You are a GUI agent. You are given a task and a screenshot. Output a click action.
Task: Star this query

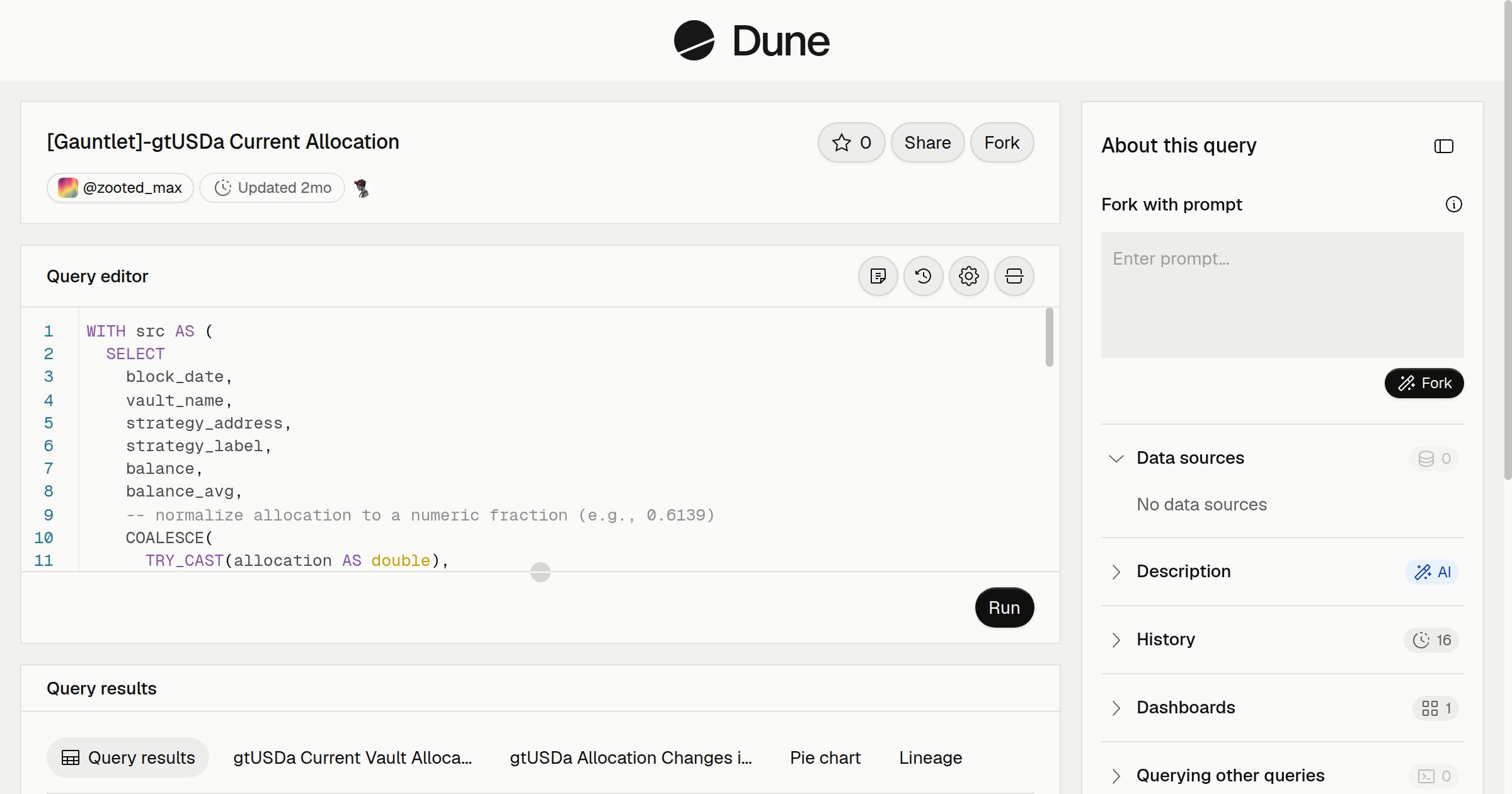point(852,142)
